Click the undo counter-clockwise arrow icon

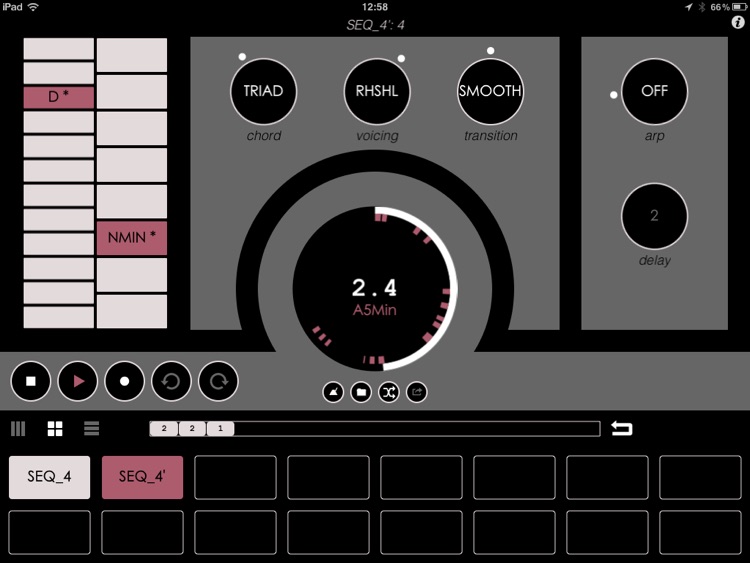172,381
